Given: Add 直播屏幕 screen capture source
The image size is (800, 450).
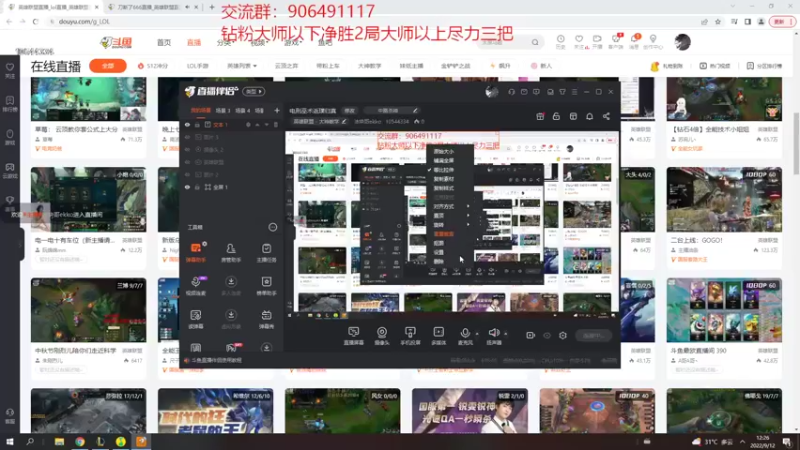Looking at the screenshot, I should coord(354,336).
